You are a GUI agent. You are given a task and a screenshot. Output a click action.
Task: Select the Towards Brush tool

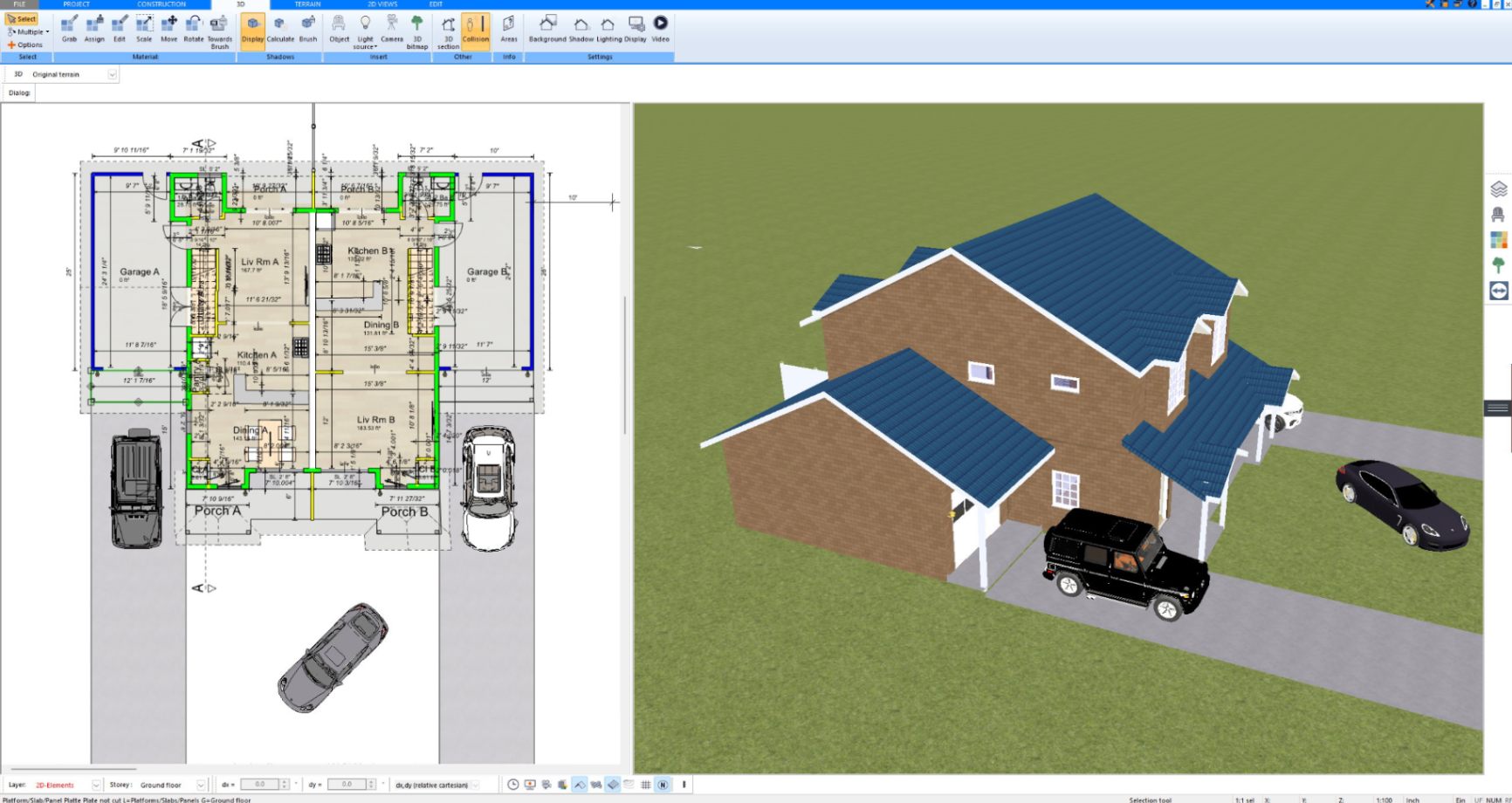click(x=220, y=31)
